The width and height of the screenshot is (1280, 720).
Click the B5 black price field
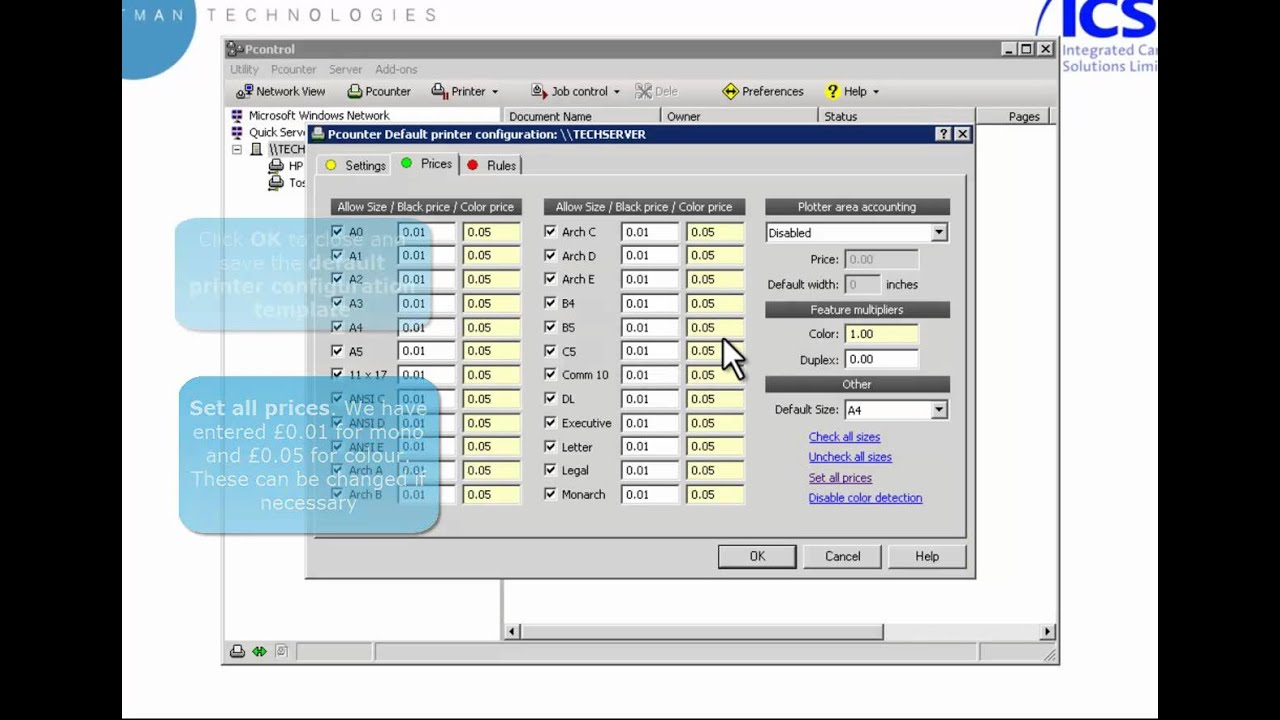tap(649, 327)
